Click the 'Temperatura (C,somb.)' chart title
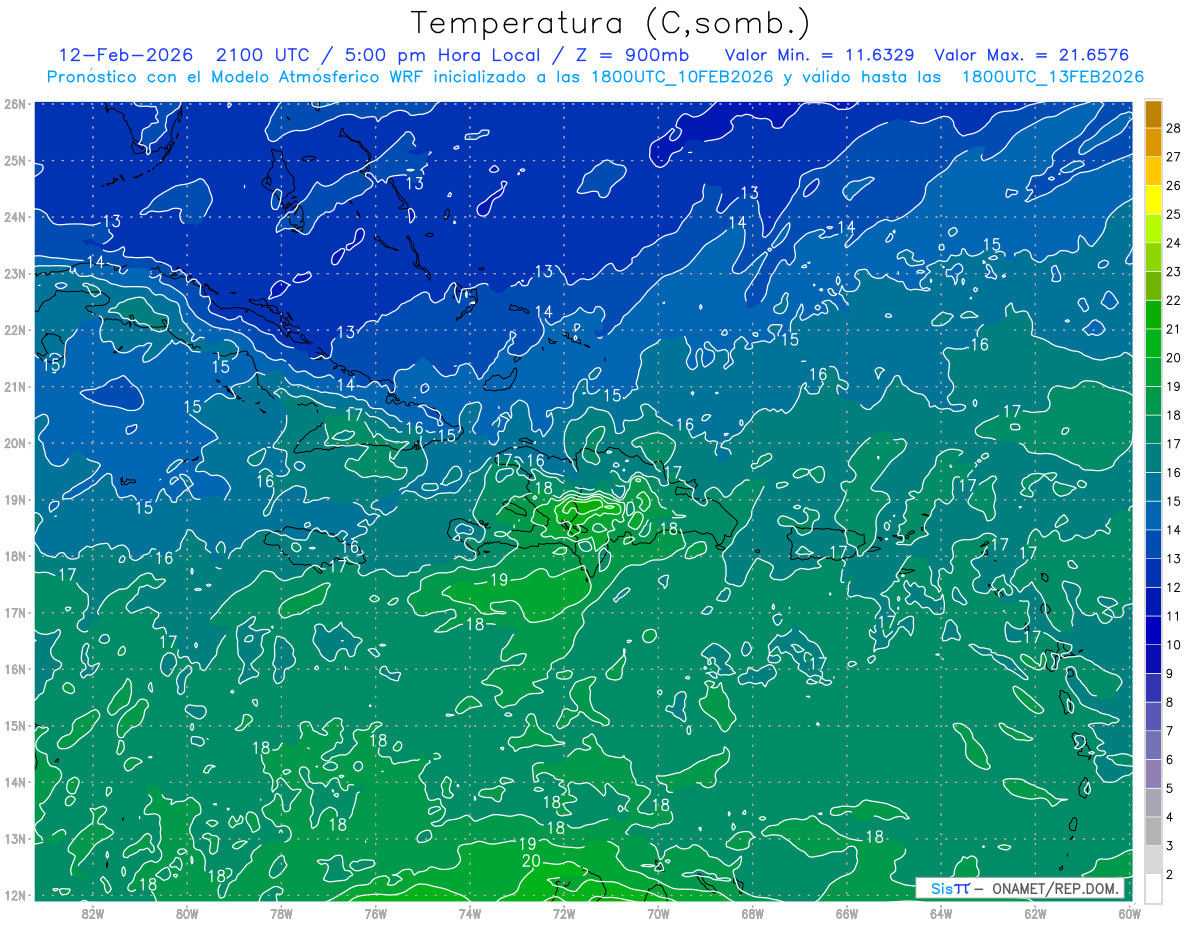The image size is (1200, 927). 611,23
